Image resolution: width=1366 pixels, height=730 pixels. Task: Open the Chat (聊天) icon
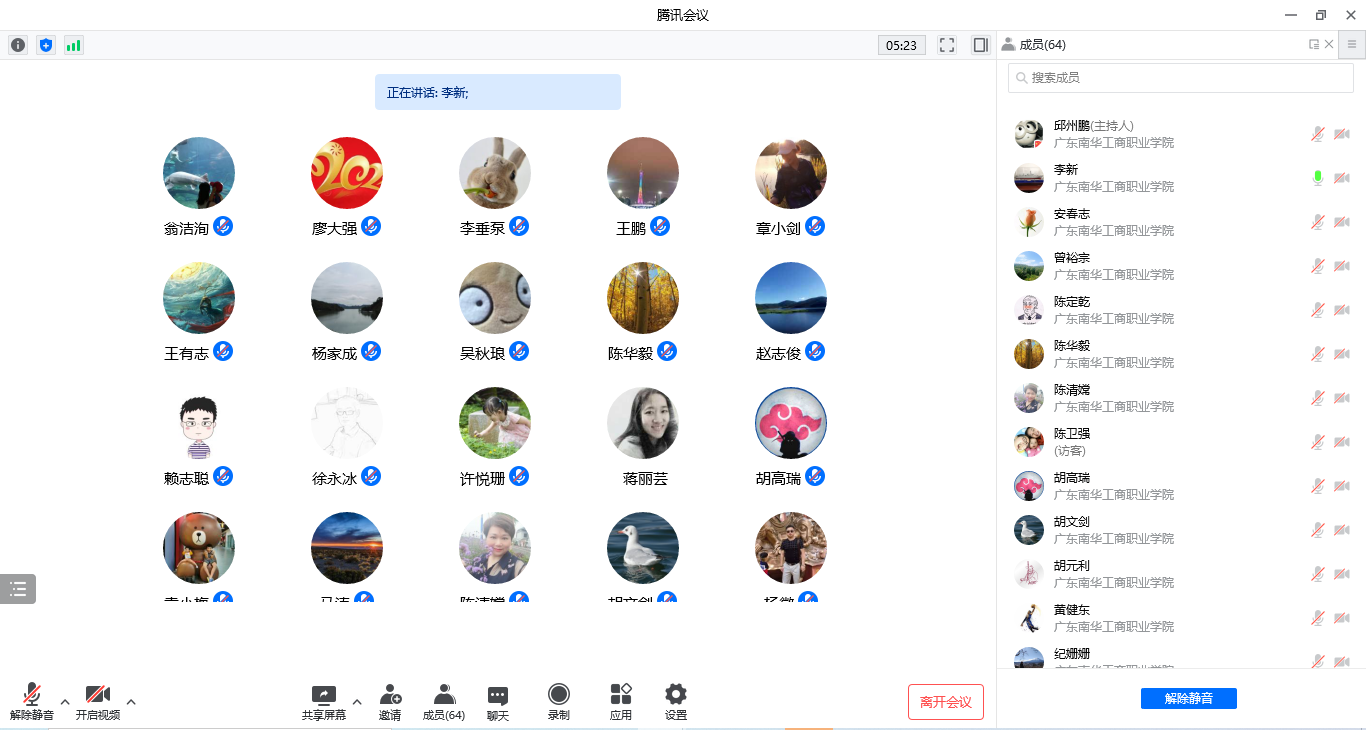pyautogui.click(x=497, y=701)
